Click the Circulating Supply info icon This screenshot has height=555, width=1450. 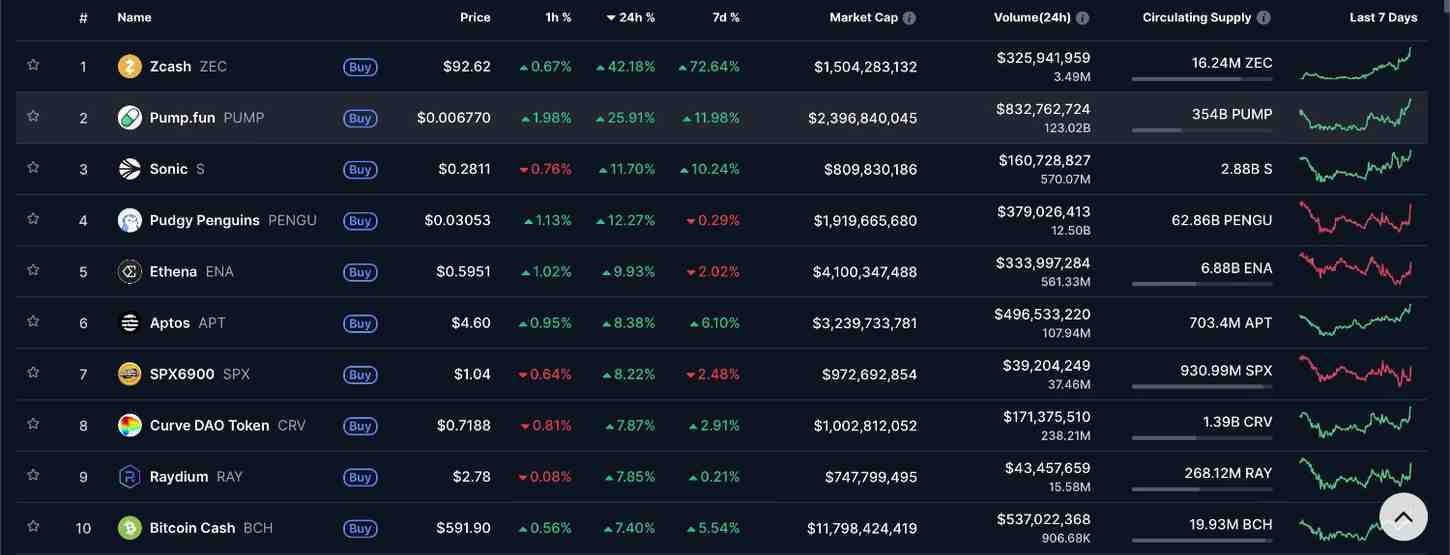(x=1263, y=18)
